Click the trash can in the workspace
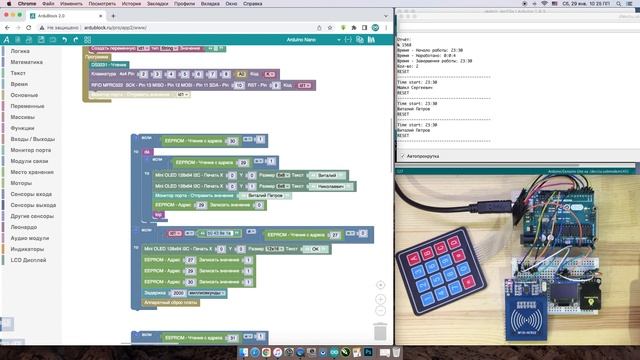 [380, 331]
